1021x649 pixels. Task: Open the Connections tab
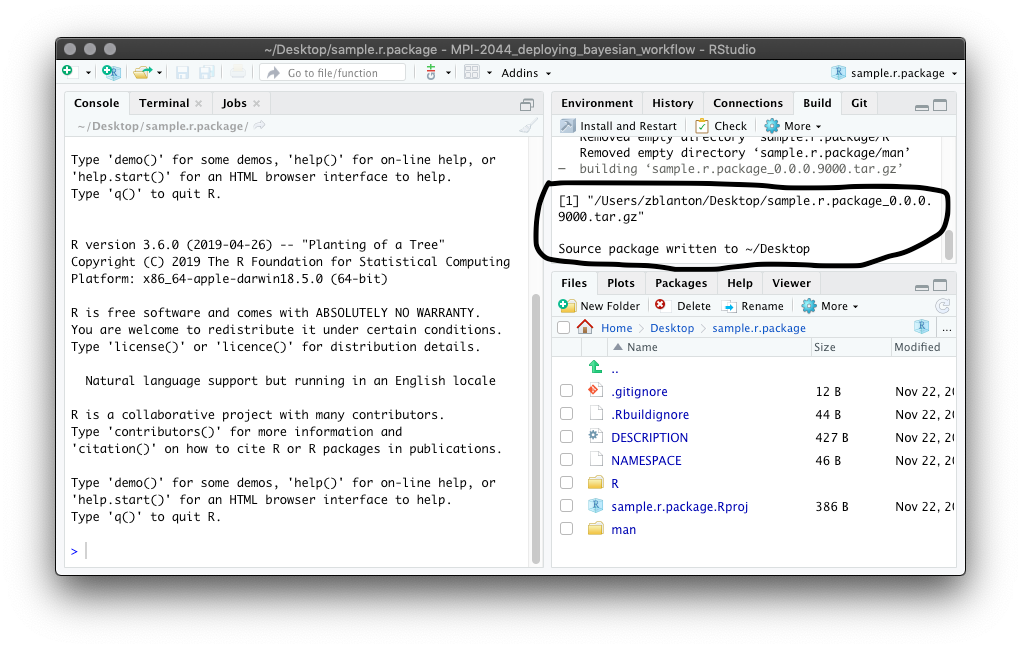tap(748, 103)
